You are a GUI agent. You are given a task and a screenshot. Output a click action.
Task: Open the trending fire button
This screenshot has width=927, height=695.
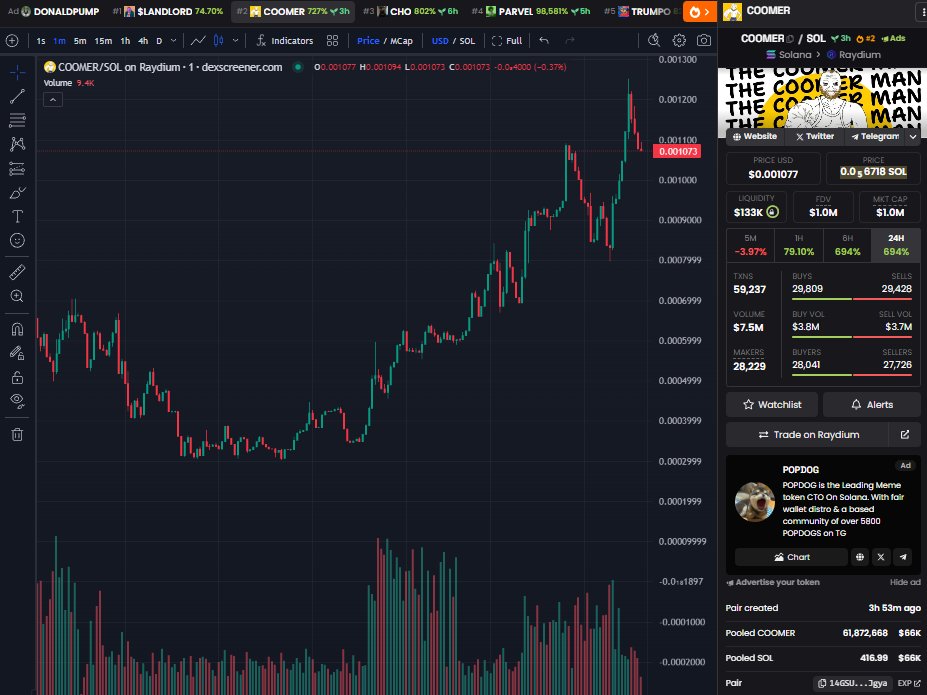[699, 12]
